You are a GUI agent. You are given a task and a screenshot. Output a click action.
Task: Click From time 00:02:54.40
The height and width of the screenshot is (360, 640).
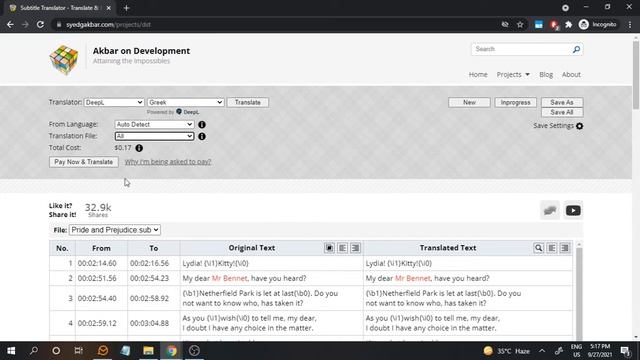point(97,298)
